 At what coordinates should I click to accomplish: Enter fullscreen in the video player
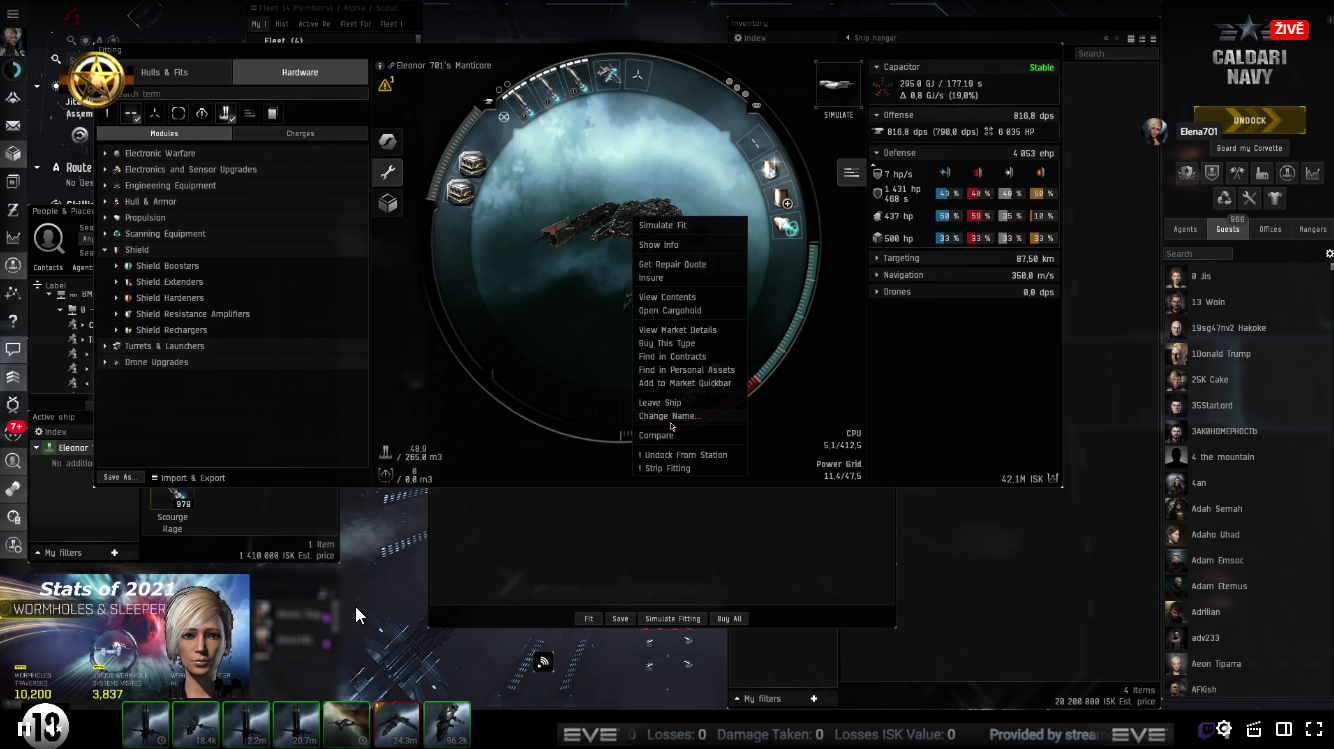coord(1312,729)
